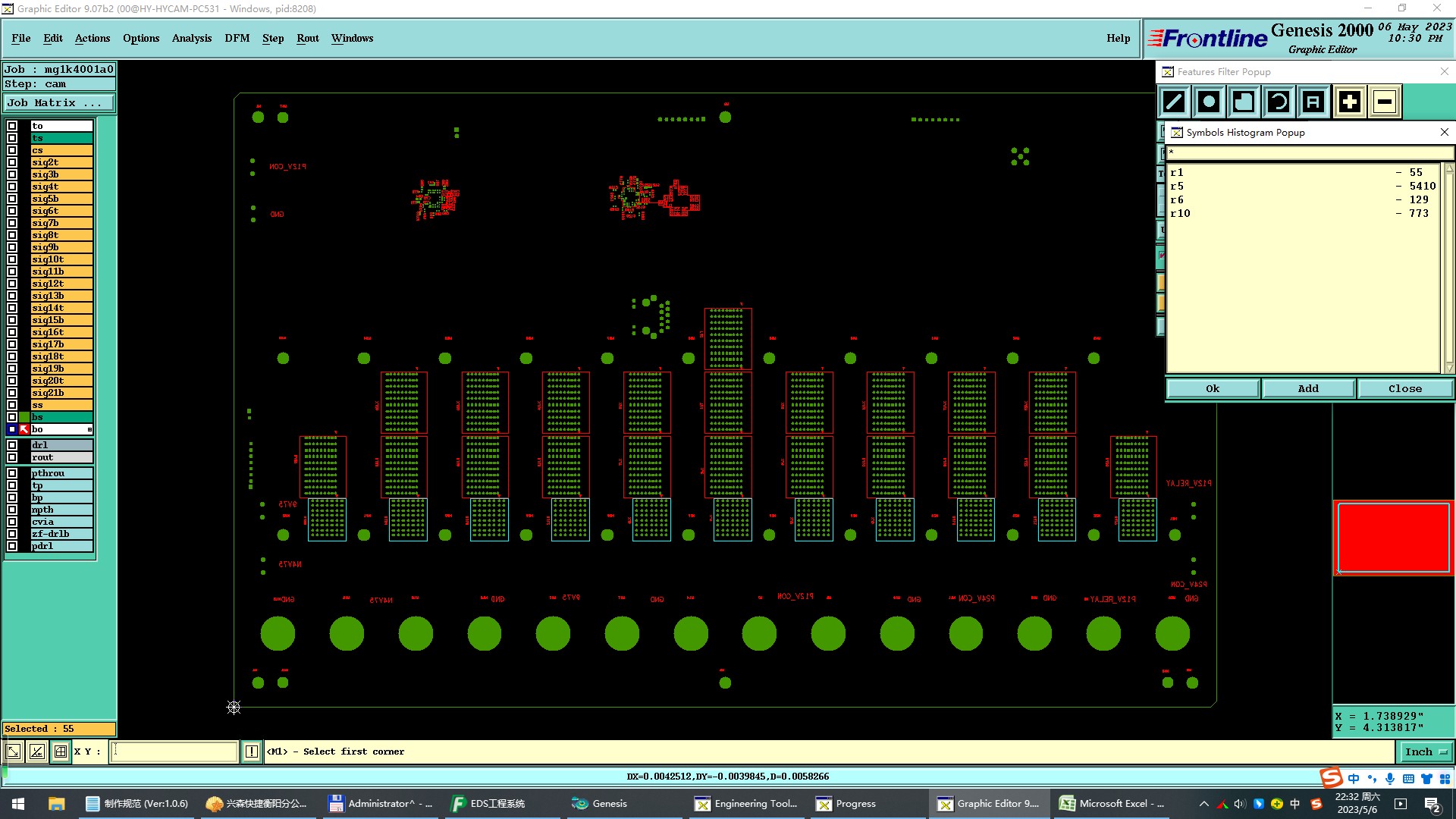Toggle the positive polarity plus filter
This screenshot has width=1456, height=819.
coord(1349,102)
